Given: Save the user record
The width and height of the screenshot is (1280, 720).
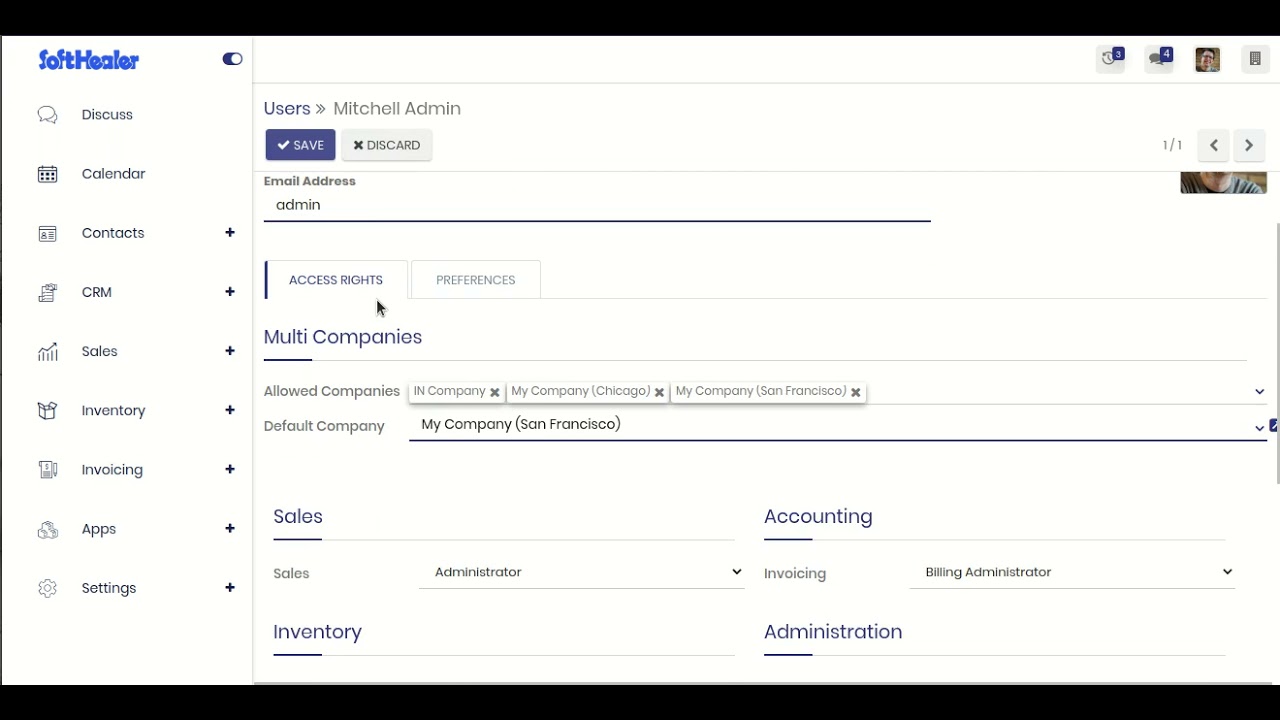Looking at the screenshot, I should point(300,145).
